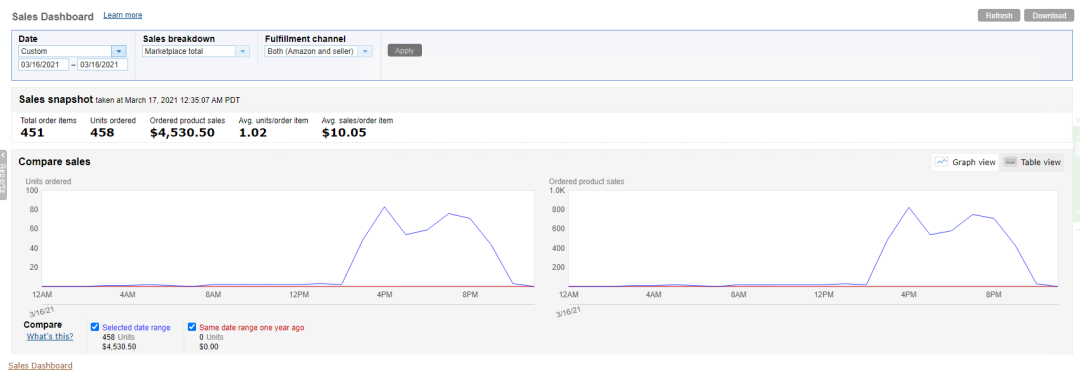Uncheck Same date range one year ago
This screenshot has height=390, width=1080.
[192, 327]
